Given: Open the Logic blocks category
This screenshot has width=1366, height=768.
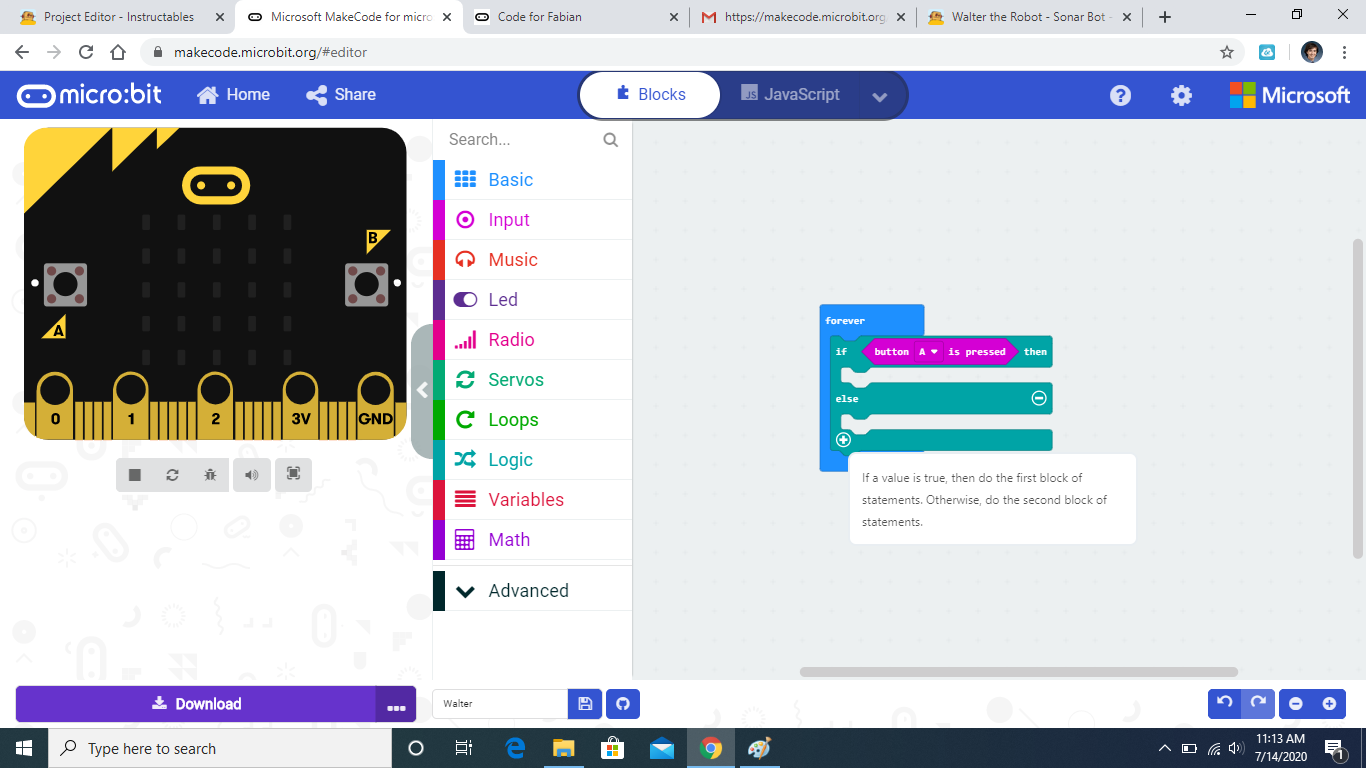Looking at the screenshot, I should (x=532, y=460).
